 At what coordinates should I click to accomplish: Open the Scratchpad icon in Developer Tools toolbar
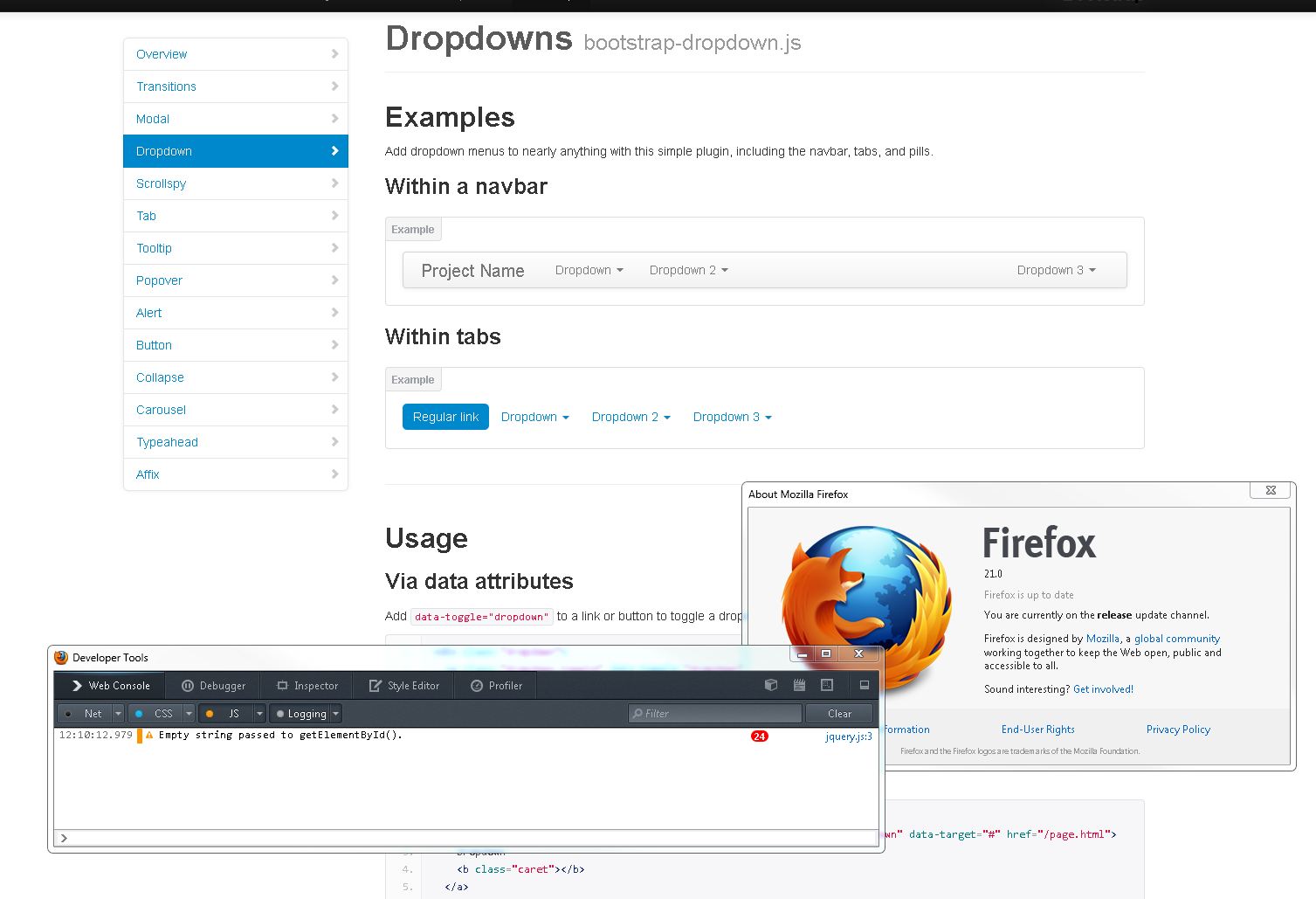tap(798, 685)
